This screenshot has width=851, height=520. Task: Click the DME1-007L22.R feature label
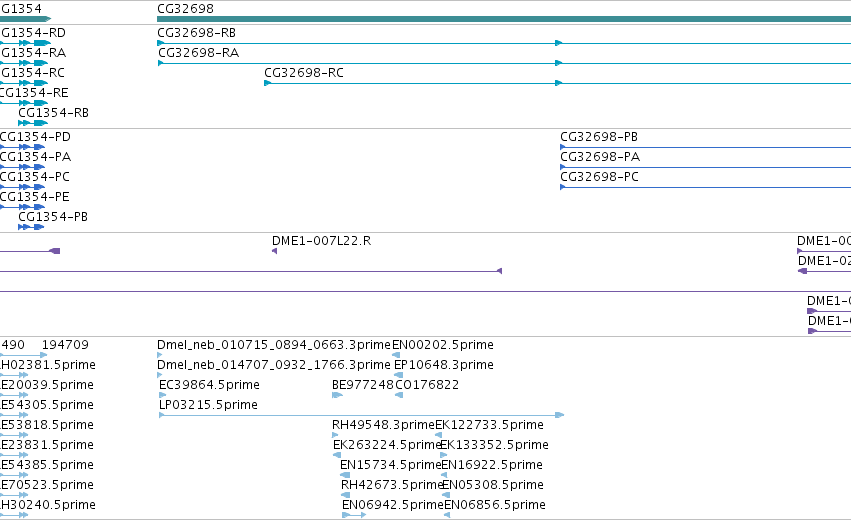click(321, 241)
